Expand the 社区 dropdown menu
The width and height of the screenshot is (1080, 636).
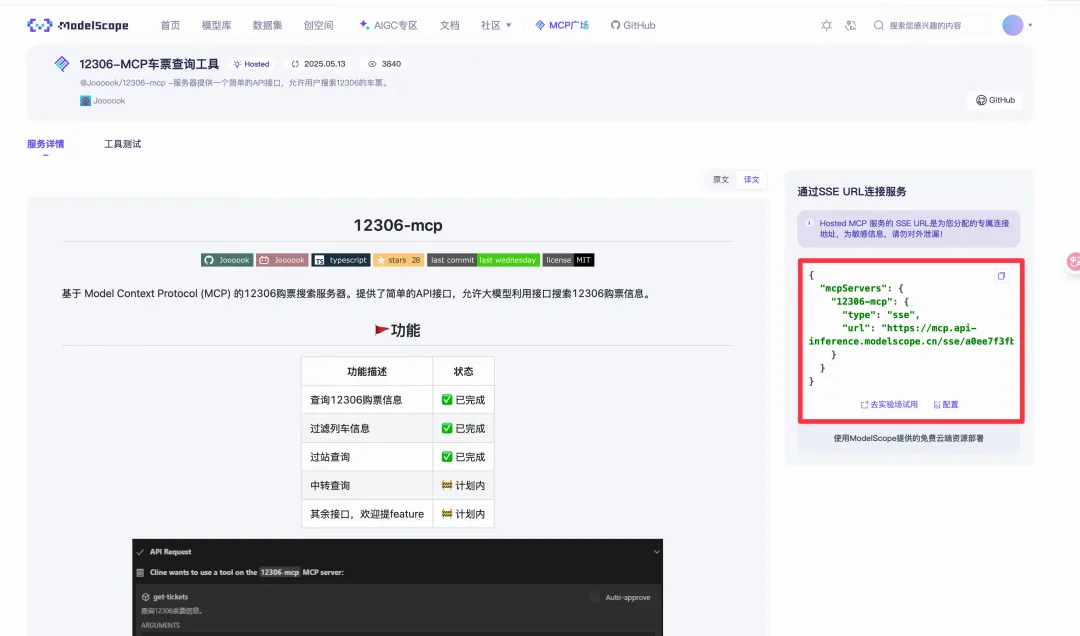point(496,25)
